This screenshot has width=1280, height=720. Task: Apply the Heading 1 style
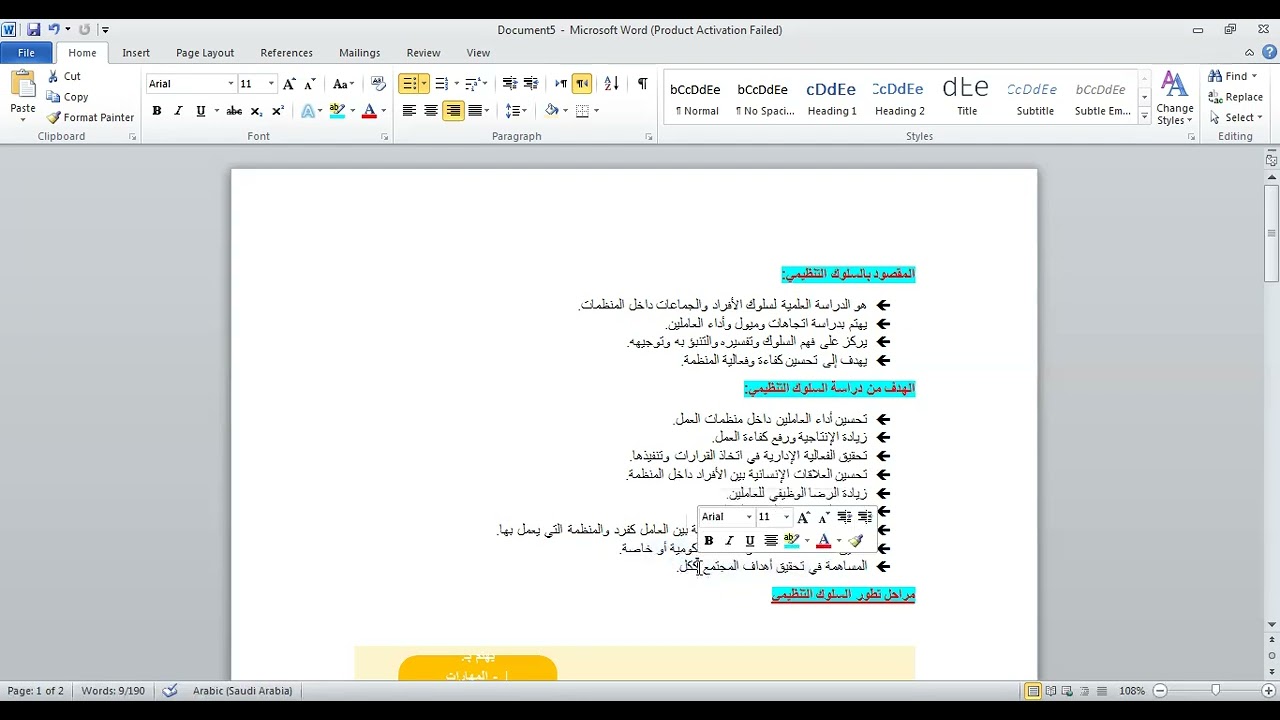point(832,97)
